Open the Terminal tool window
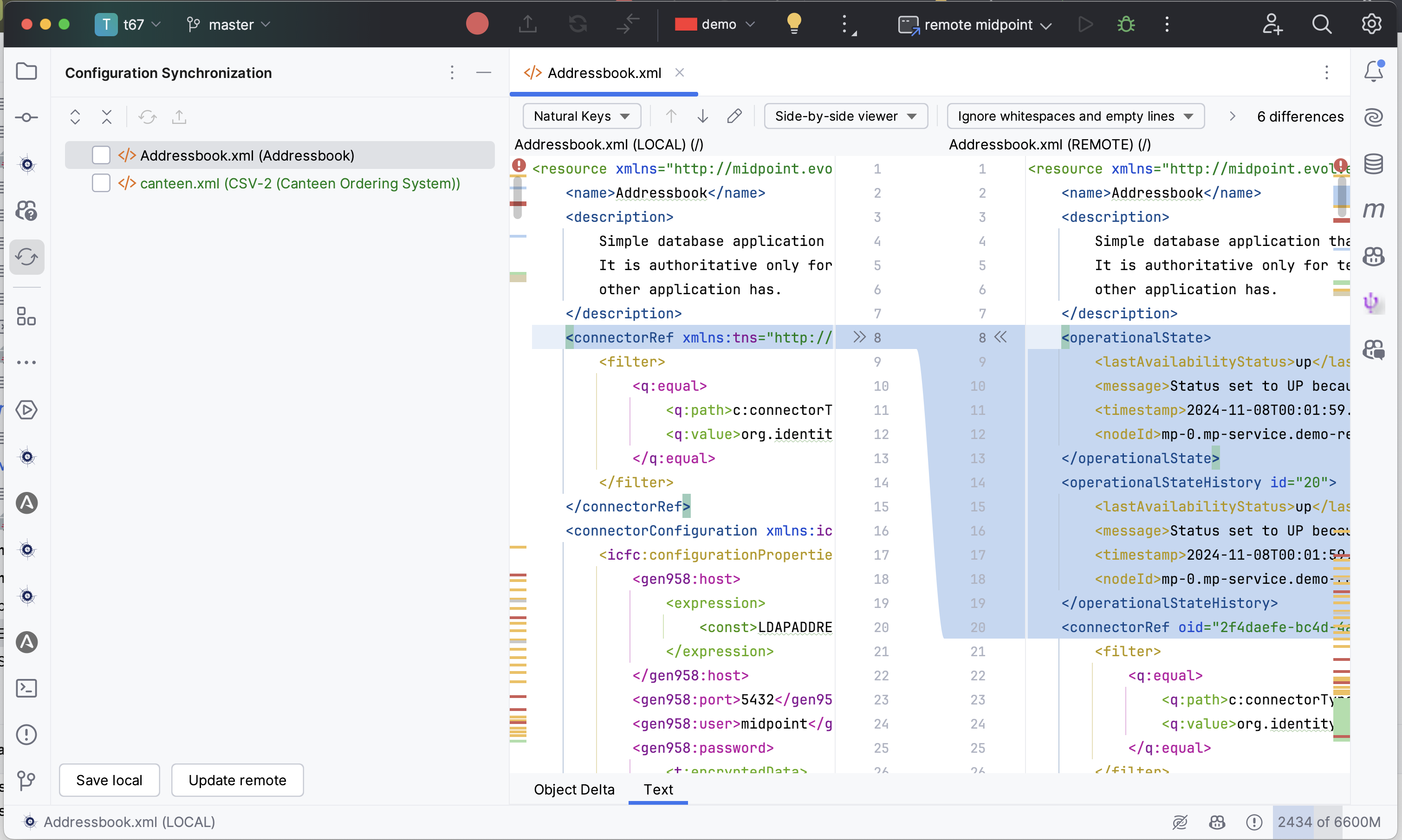The image size is (1402, 840). [26, 688]
